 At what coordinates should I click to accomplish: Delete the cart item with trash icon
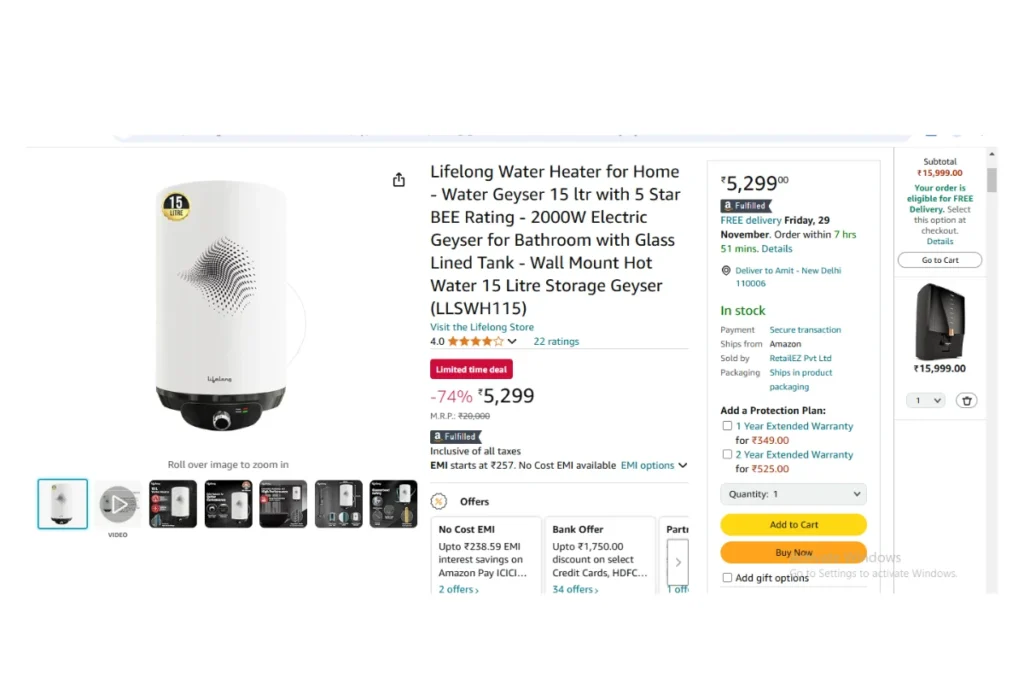(967, 400)
